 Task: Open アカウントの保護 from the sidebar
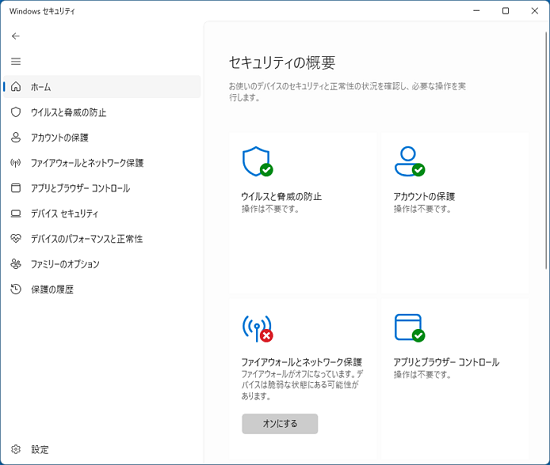click(102, 137)
